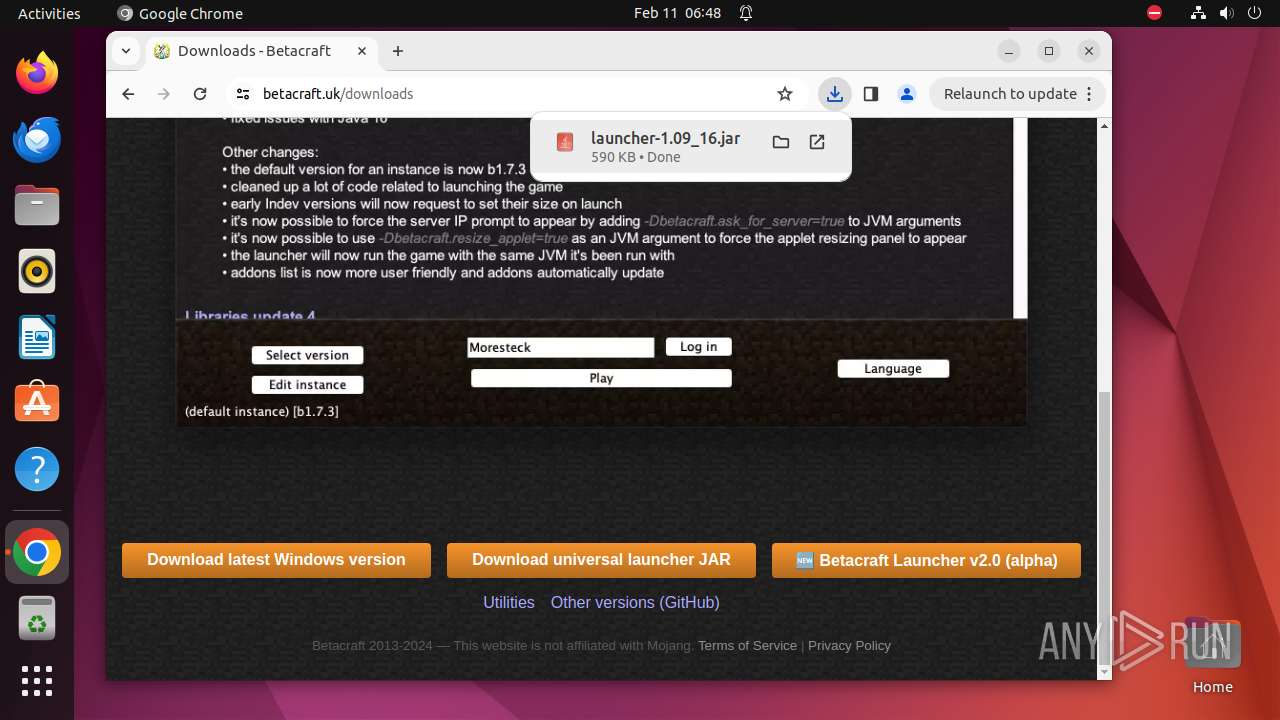The image size is (1280, 720).
Task: Toggle the Chrome downloads bubble
Action: [834, 94]
